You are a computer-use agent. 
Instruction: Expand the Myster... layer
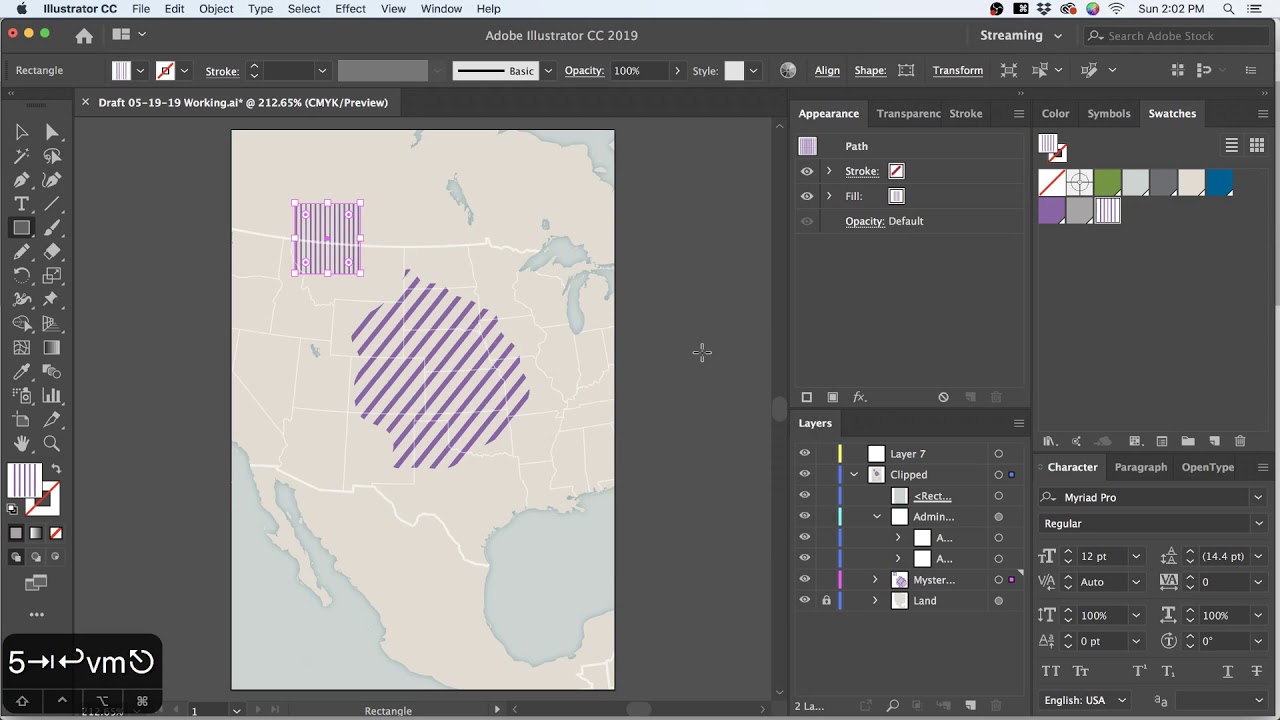tap(875, 579)
